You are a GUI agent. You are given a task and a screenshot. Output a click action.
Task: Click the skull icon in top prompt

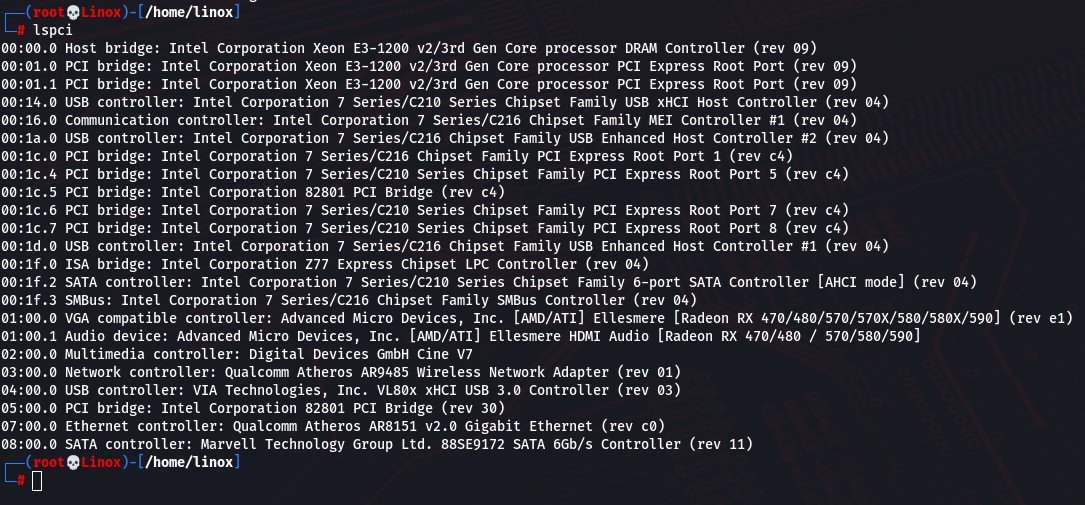click(x=73, y=12)
